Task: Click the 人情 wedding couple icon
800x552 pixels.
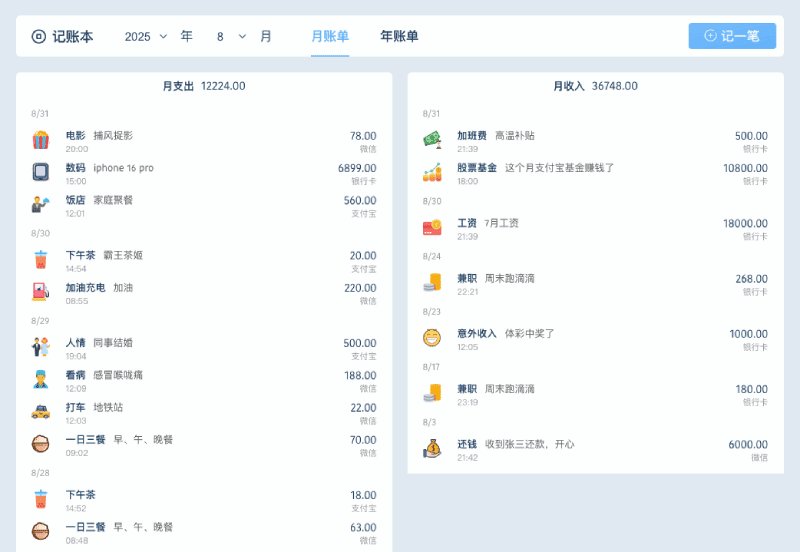Action: click(40, 348)
